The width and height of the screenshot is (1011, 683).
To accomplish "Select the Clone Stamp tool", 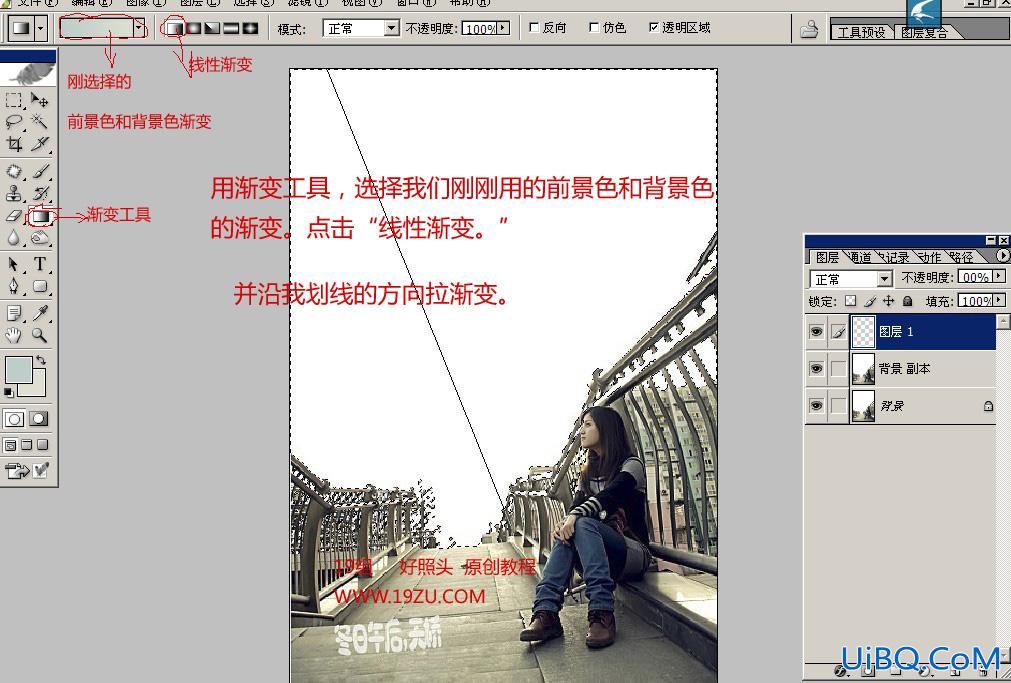I will [14, 193].
